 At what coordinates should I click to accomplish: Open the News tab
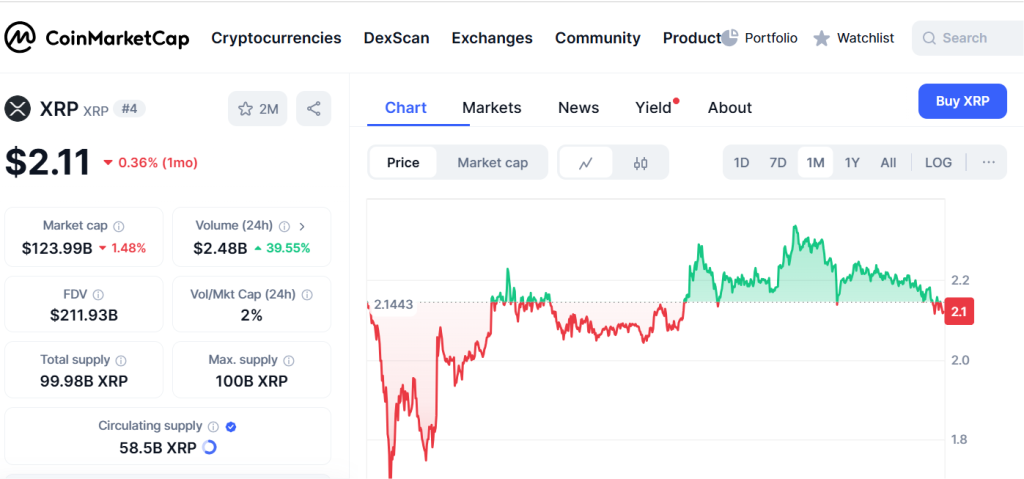tap(579, 108)
